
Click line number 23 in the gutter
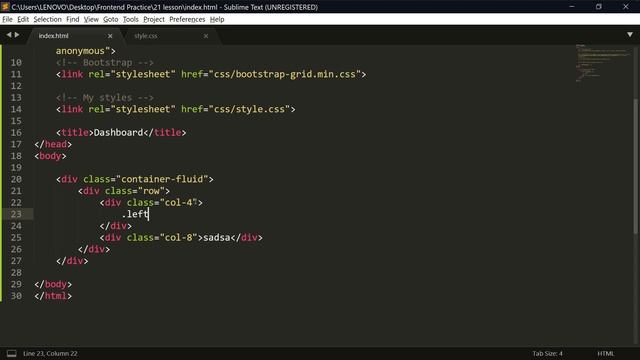16,214
